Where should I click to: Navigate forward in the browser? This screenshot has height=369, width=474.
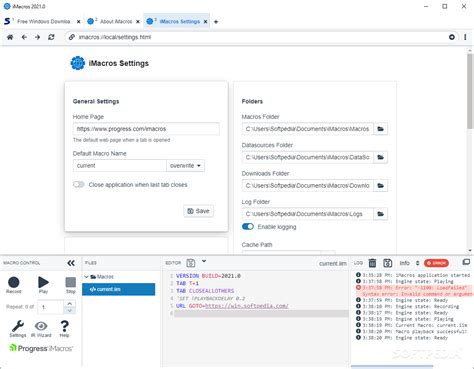[37, 37]
